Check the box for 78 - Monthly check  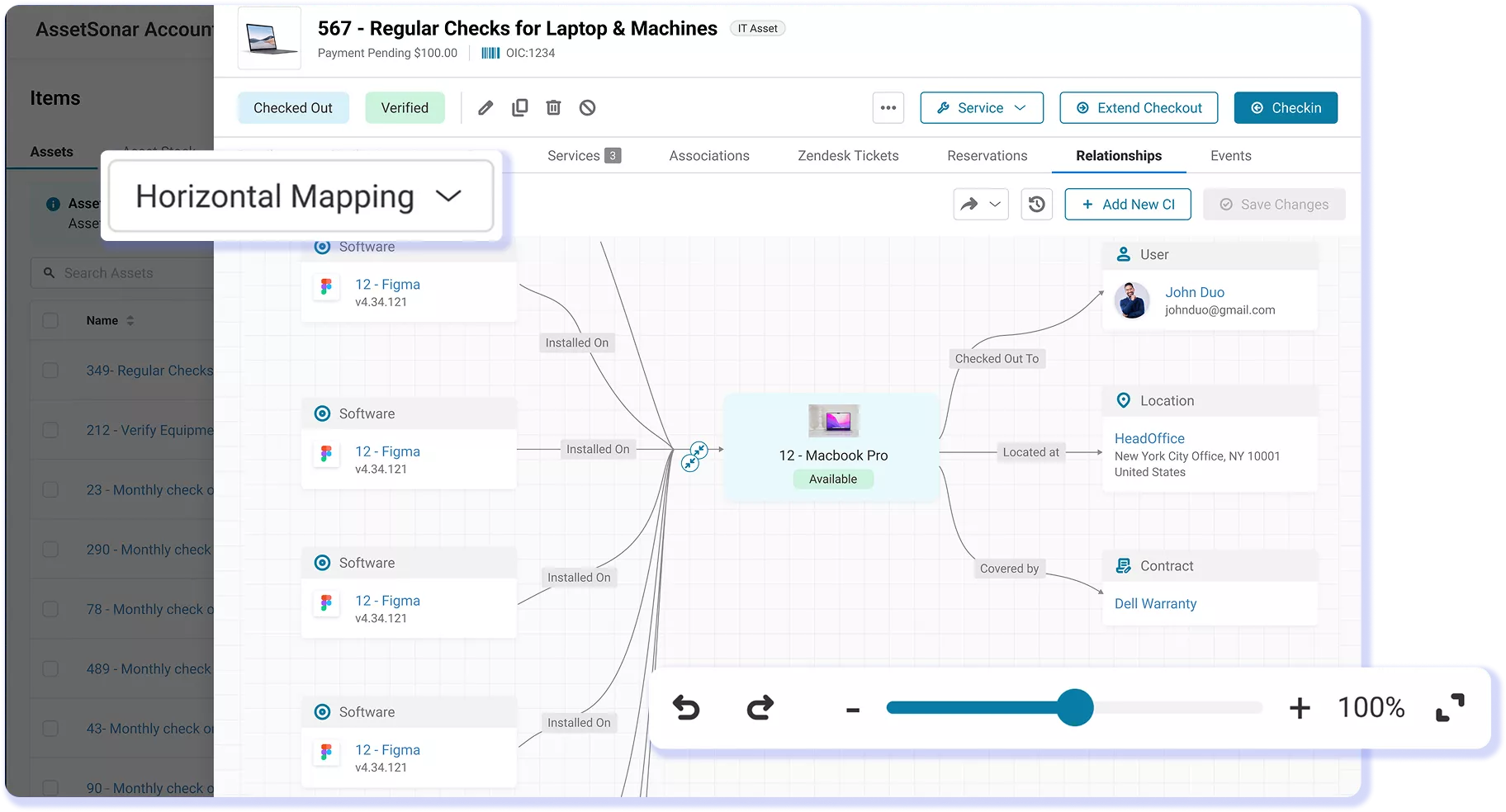click(x=50, y=609)
